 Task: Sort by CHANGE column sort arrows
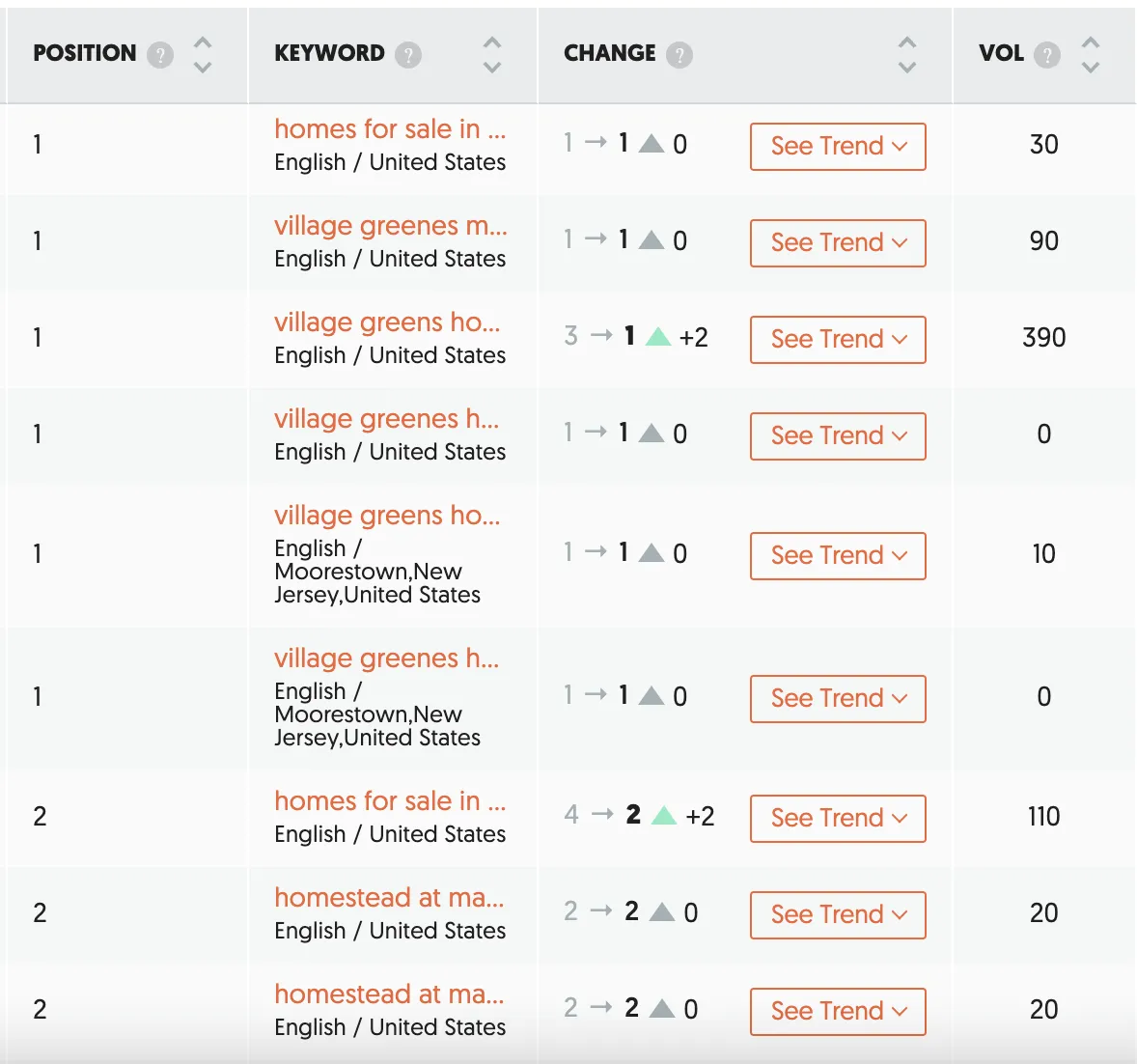click(x=906, y=55)
